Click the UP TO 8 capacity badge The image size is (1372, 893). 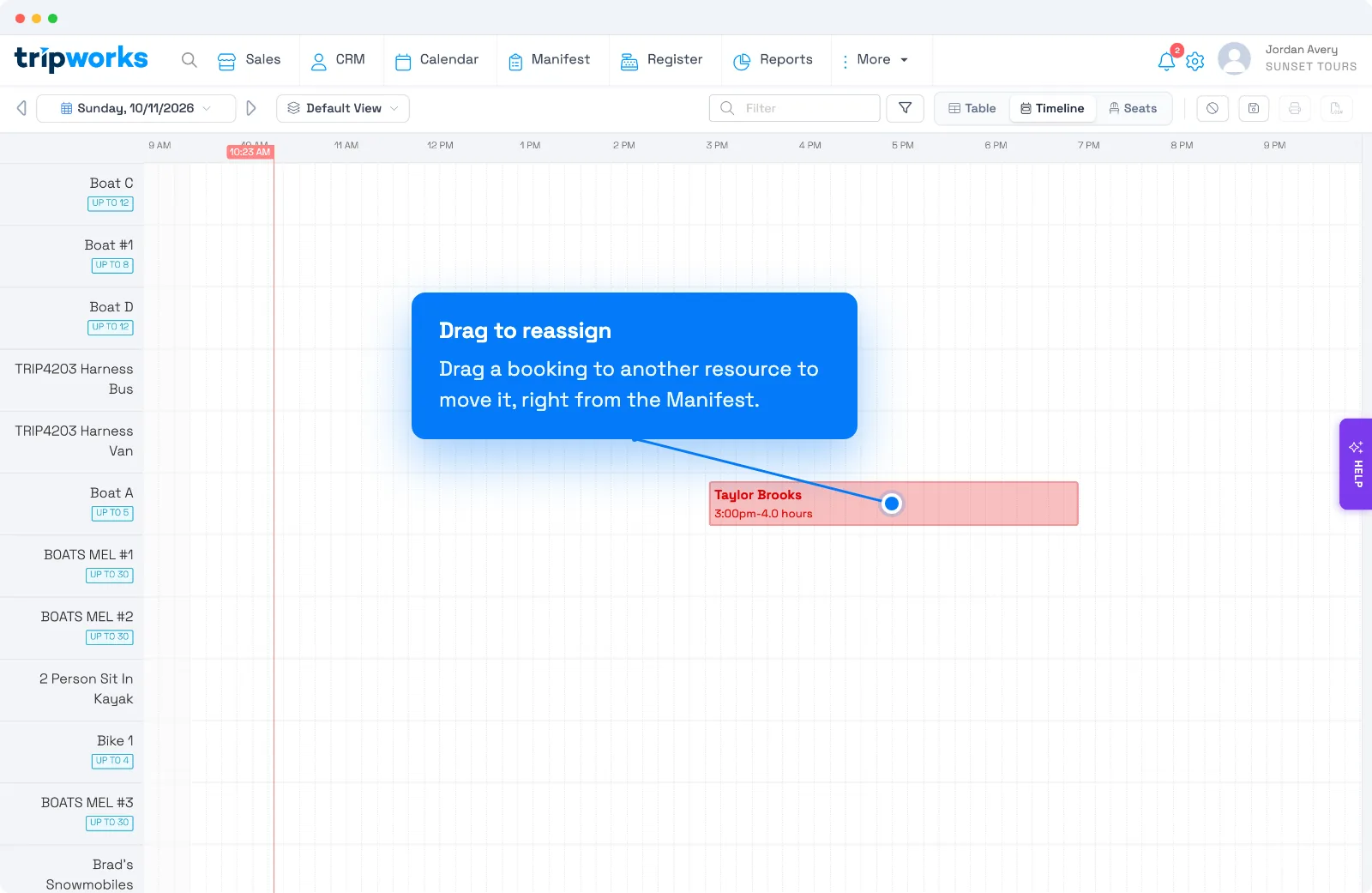(x=112, y=265)
